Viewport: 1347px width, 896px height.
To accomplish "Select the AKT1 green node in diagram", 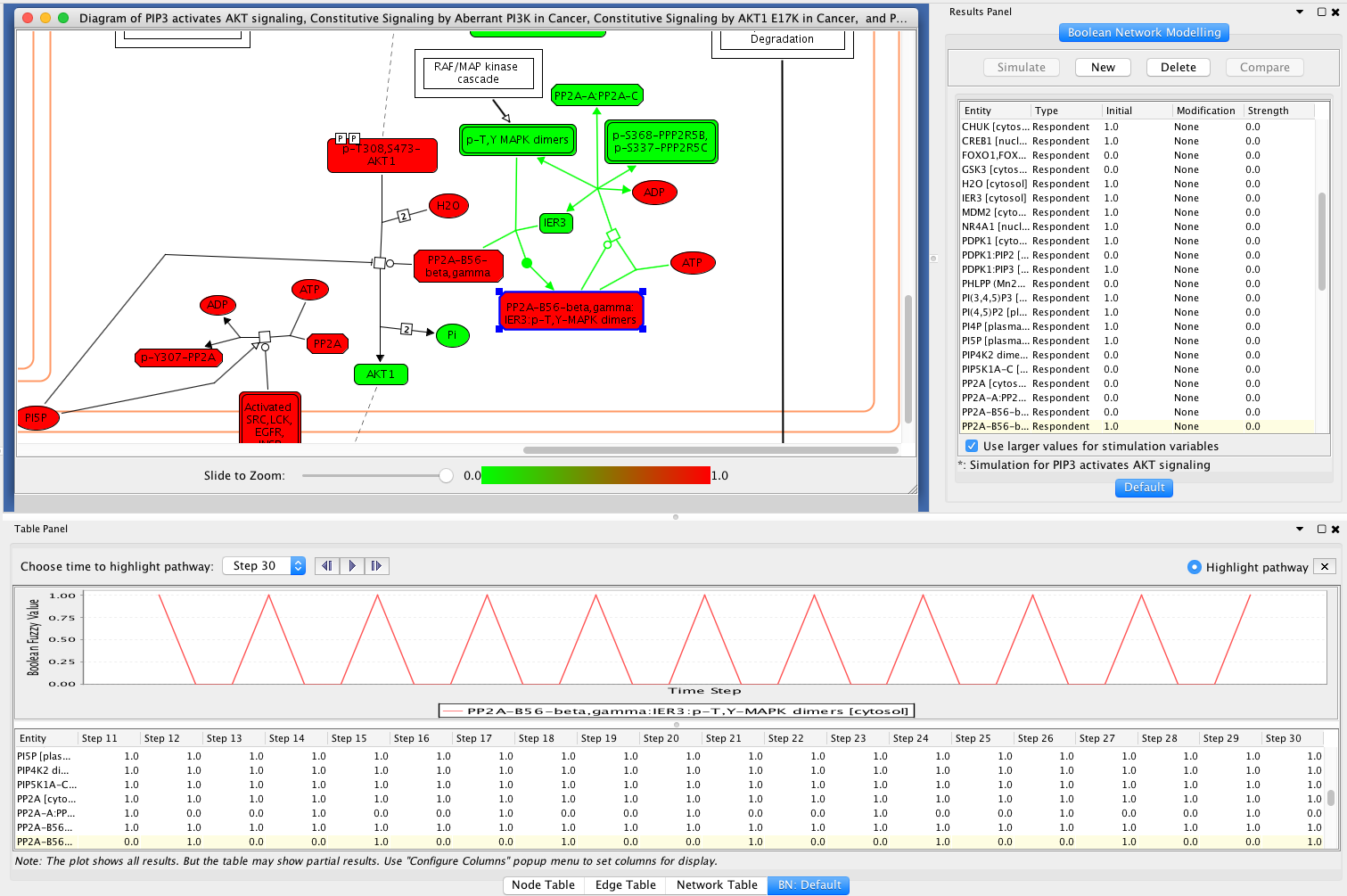I will coord(381,374).
